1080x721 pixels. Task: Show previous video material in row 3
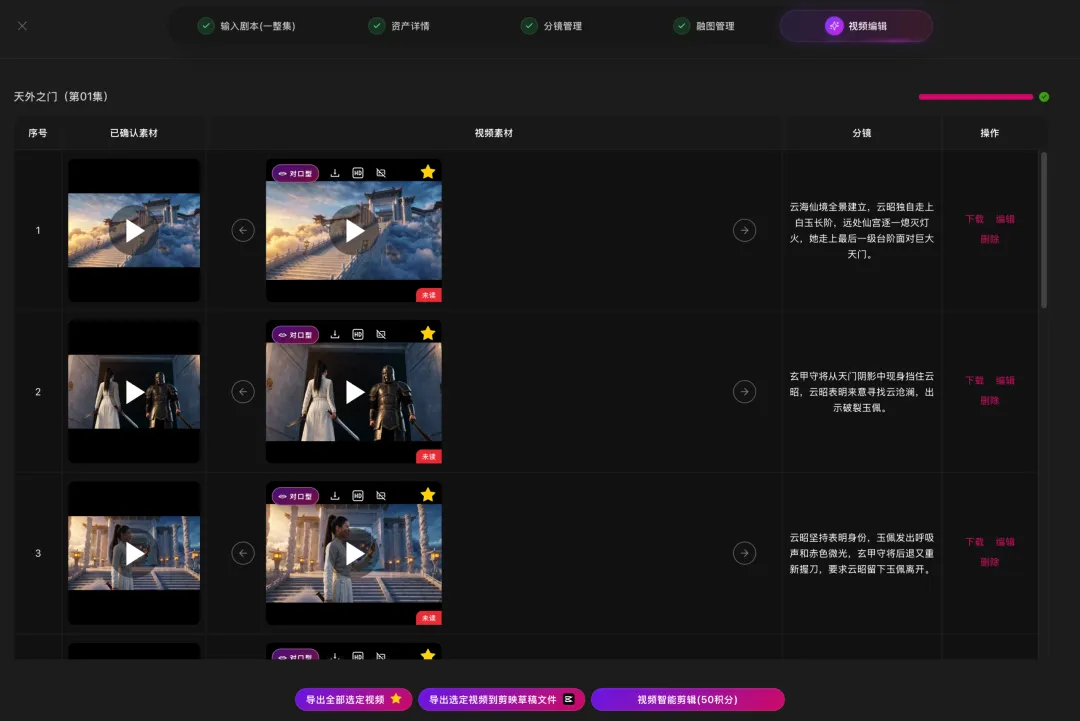coord(243,553)
